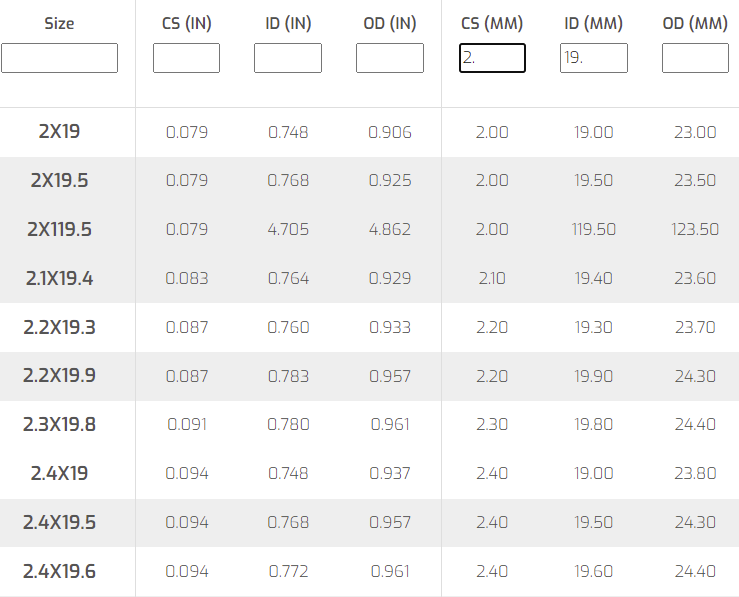Screen dimensions: 739x597
Task: Click the 2.2X19.3 size entry
Action: point(59,327)
